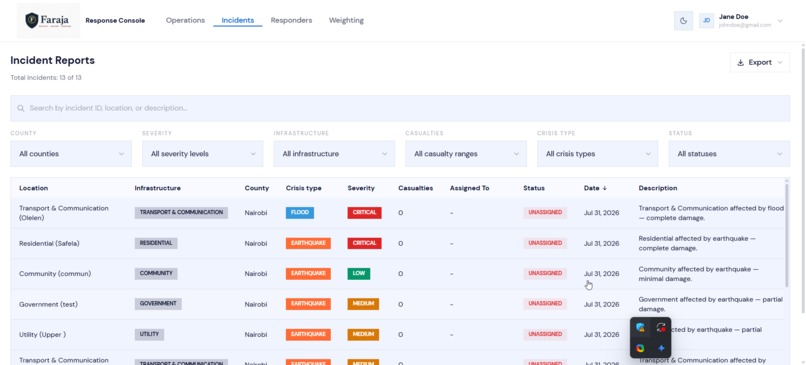
Task: Click the GOVERNMENT infrastructure tag
Action: [158, 304]
